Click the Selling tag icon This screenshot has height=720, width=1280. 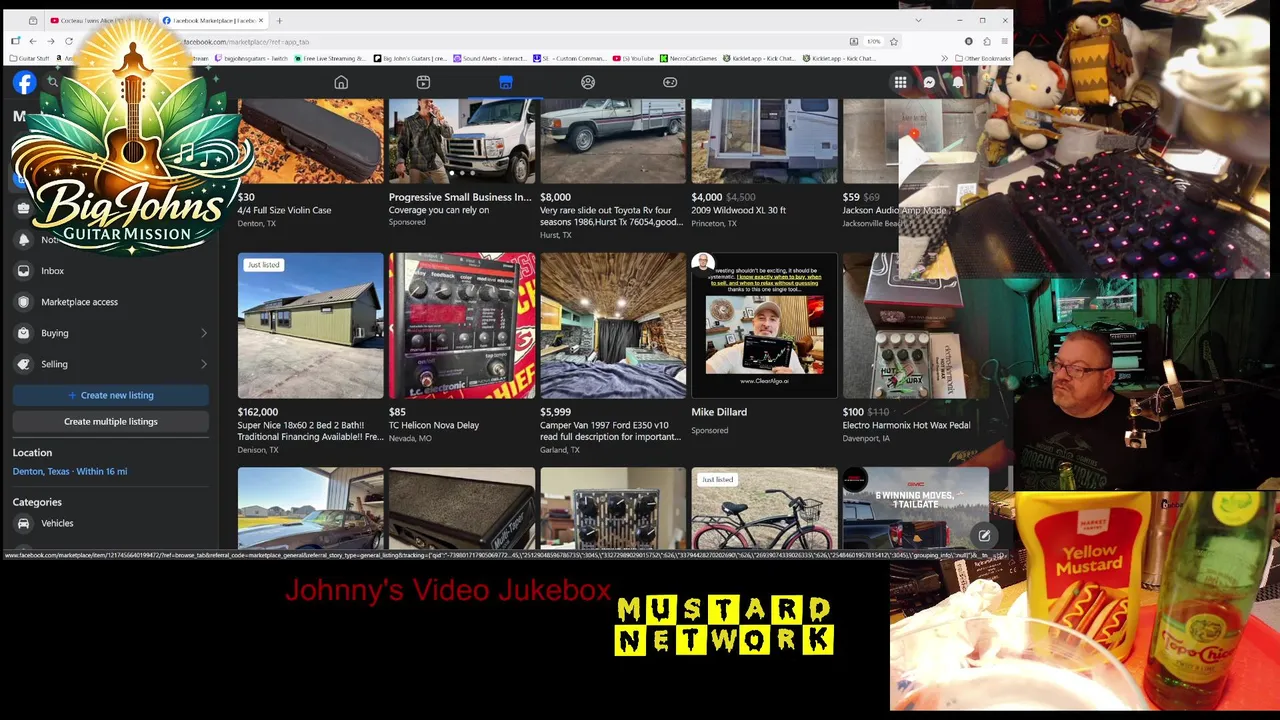[x=23, y=364]
